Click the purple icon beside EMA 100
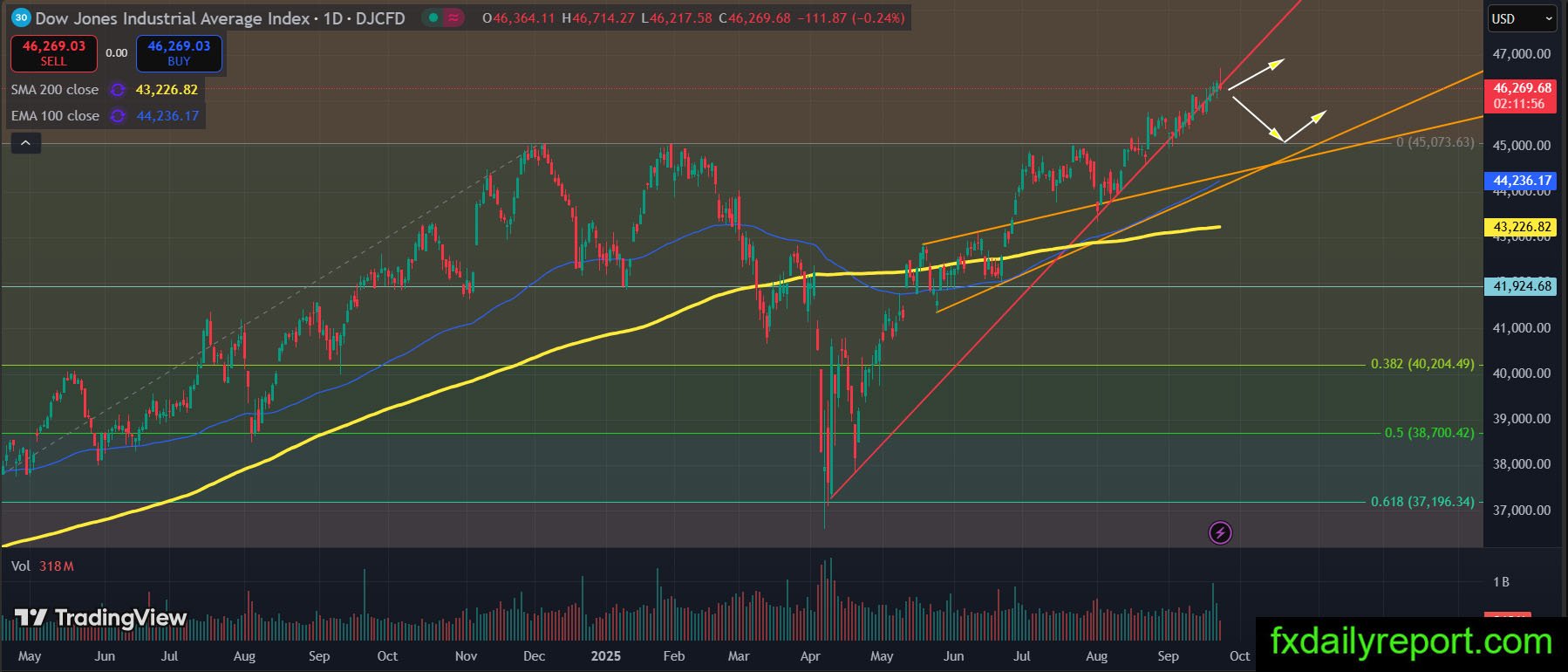Viewport: 1568px width, 672px height. coord(118,116)
